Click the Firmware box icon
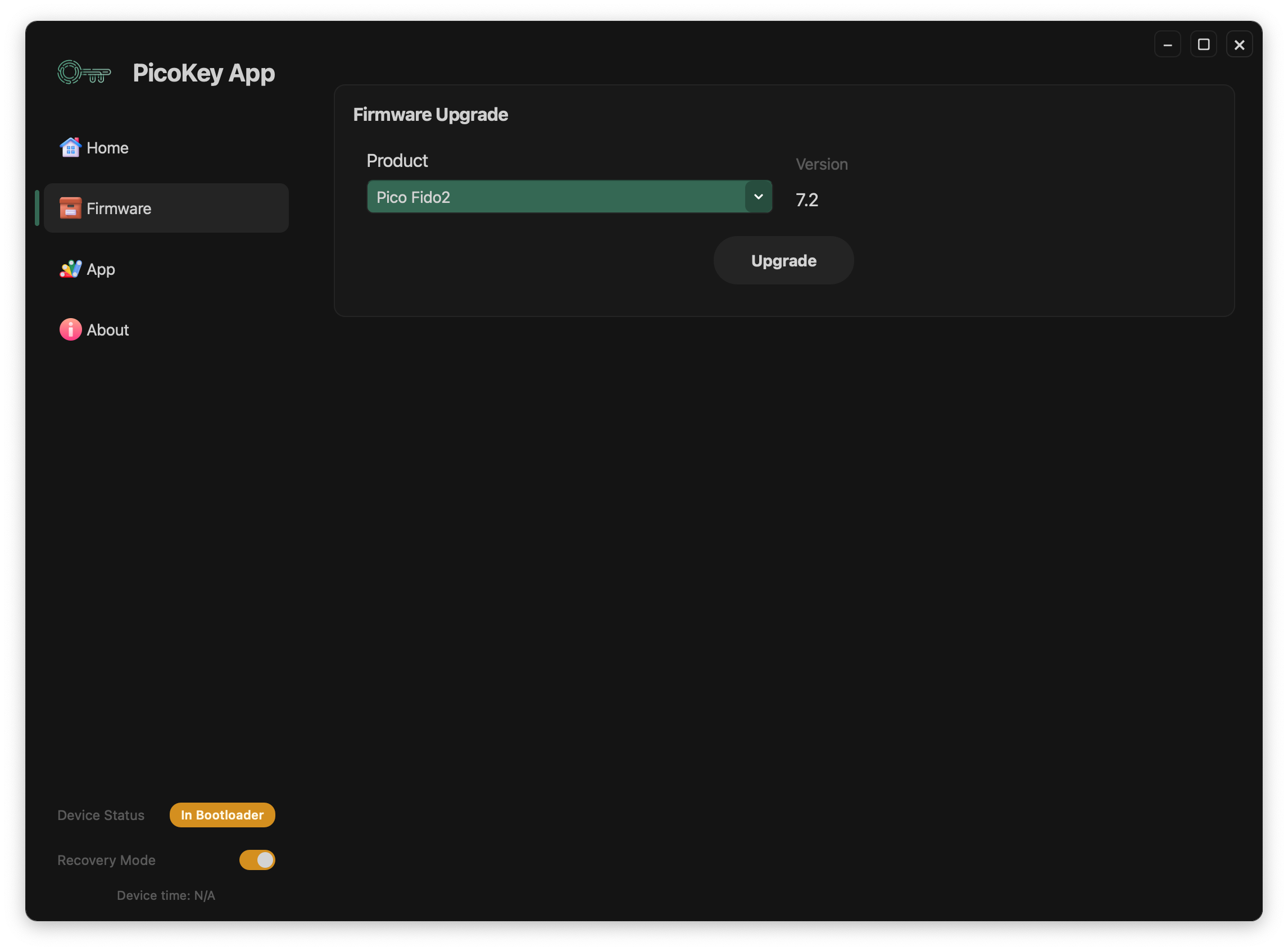This screenshot has width=1288, height=951. (x=70, y=208)
